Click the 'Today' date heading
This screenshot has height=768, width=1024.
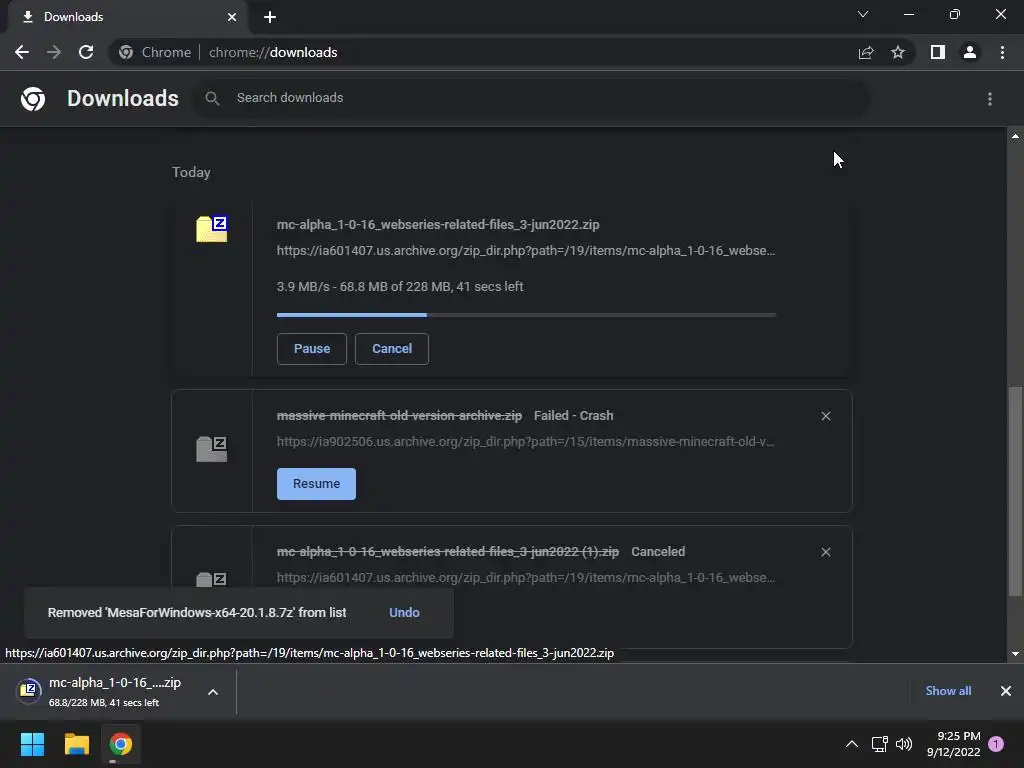191,172
